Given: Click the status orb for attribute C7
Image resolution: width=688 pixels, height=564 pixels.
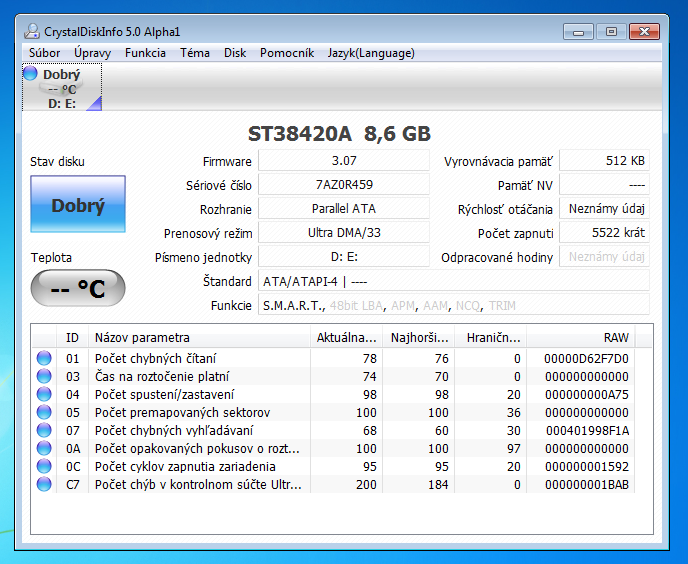Looking at the screenshot, I should point(44,484).
